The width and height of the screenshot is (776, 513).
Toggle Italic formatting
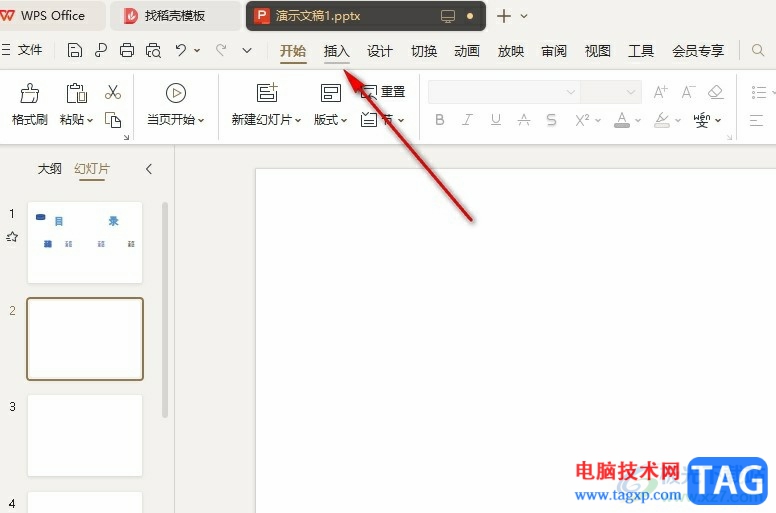[467, 120]
